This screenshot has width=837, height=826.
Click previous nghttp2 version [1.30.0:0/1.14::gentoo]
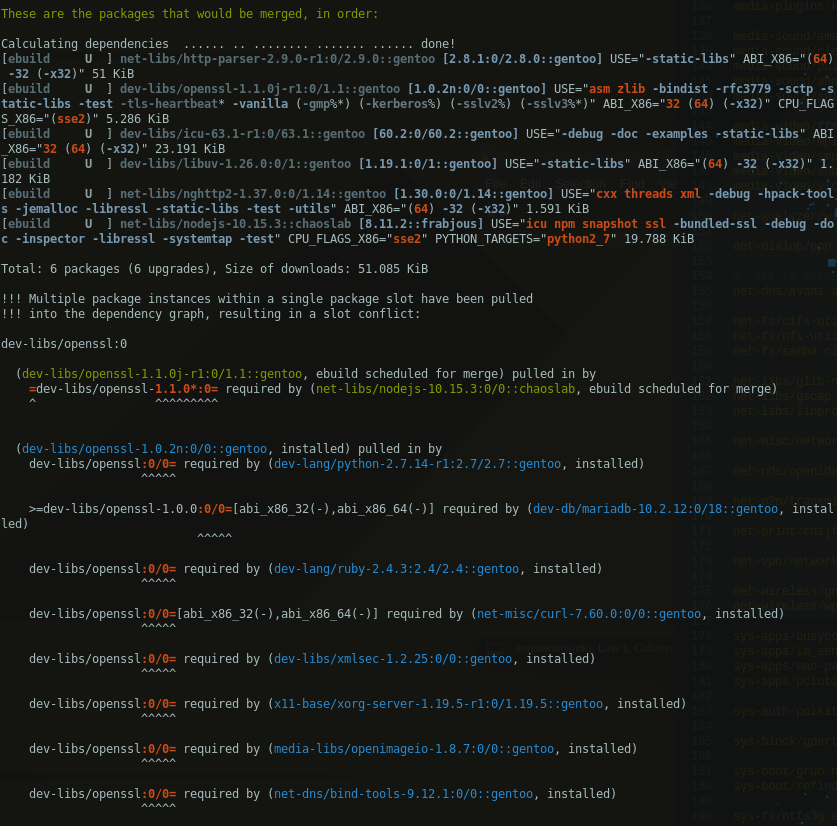point(473,193)
